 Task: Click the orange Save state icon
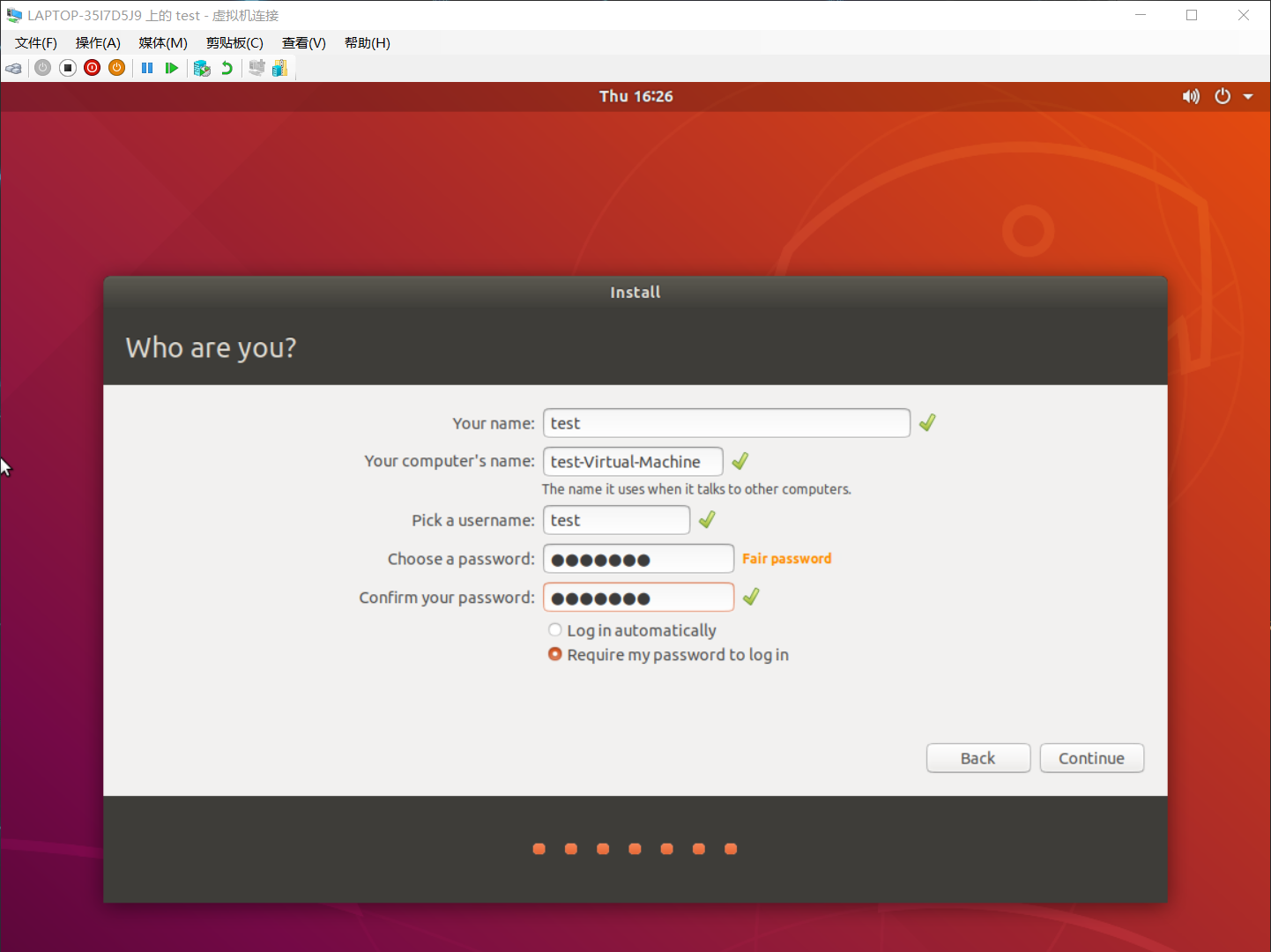tap(117, 68)
